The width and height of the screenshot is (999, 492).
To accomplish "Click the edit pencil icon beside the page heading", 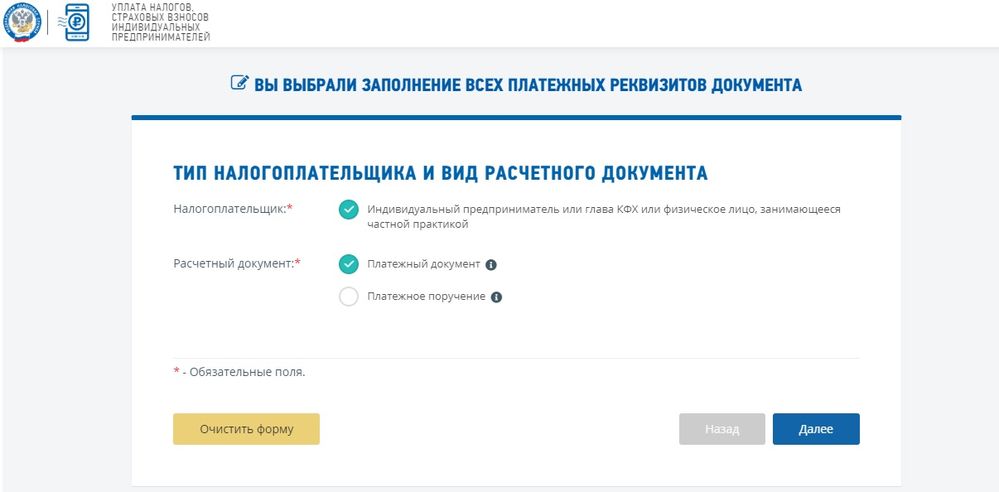I will tap(239, 83).
